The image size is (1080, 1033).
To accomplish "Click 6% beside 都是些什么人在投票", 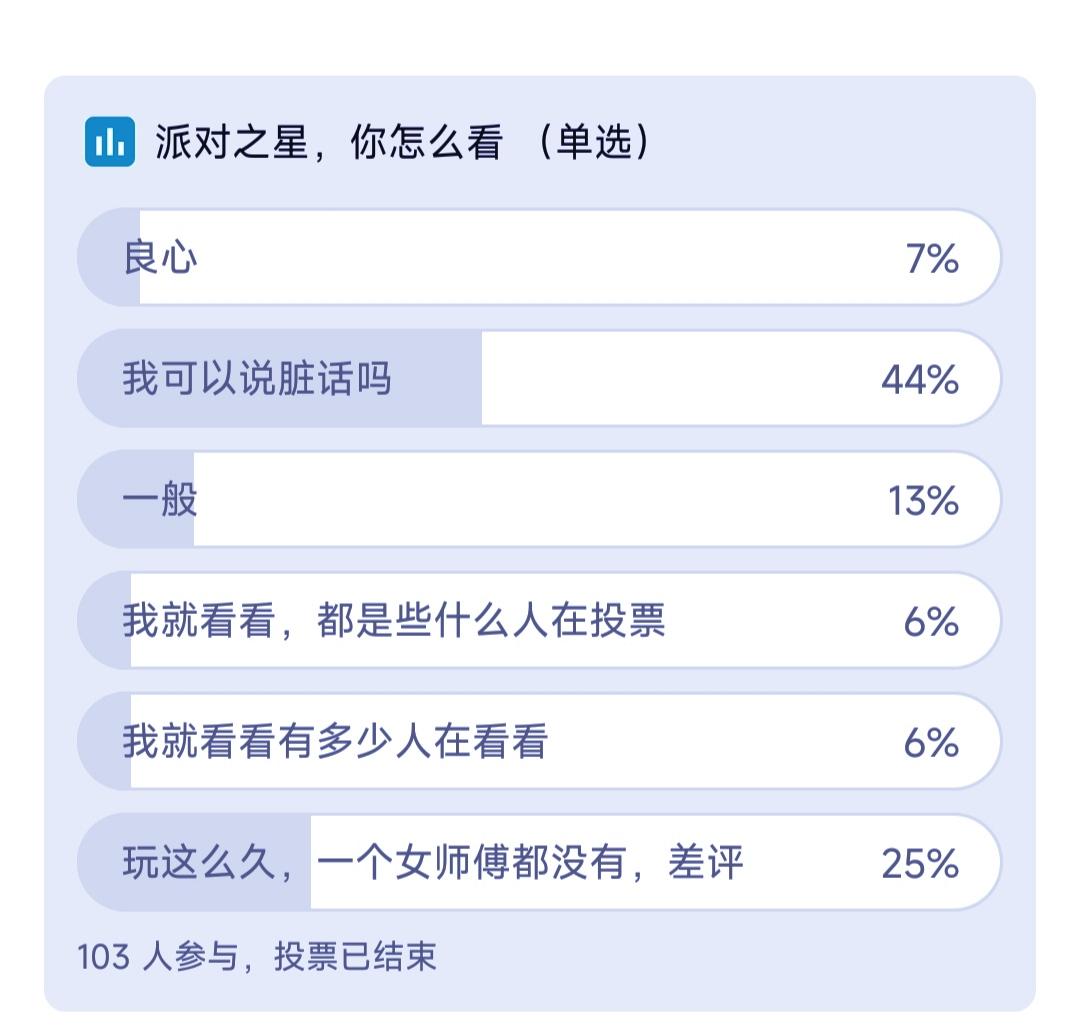I will coord(931,622).
